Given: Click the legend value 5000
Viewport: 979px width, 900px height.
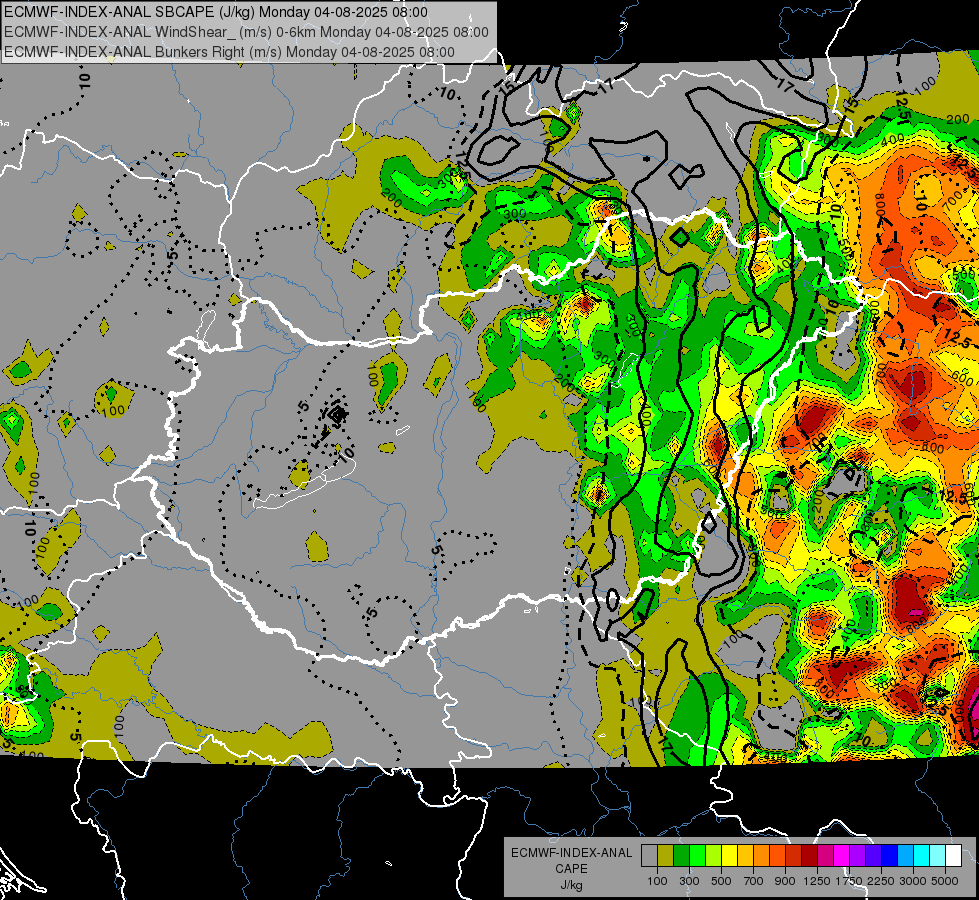Looking at the screenshot, I should click(945, 881).
